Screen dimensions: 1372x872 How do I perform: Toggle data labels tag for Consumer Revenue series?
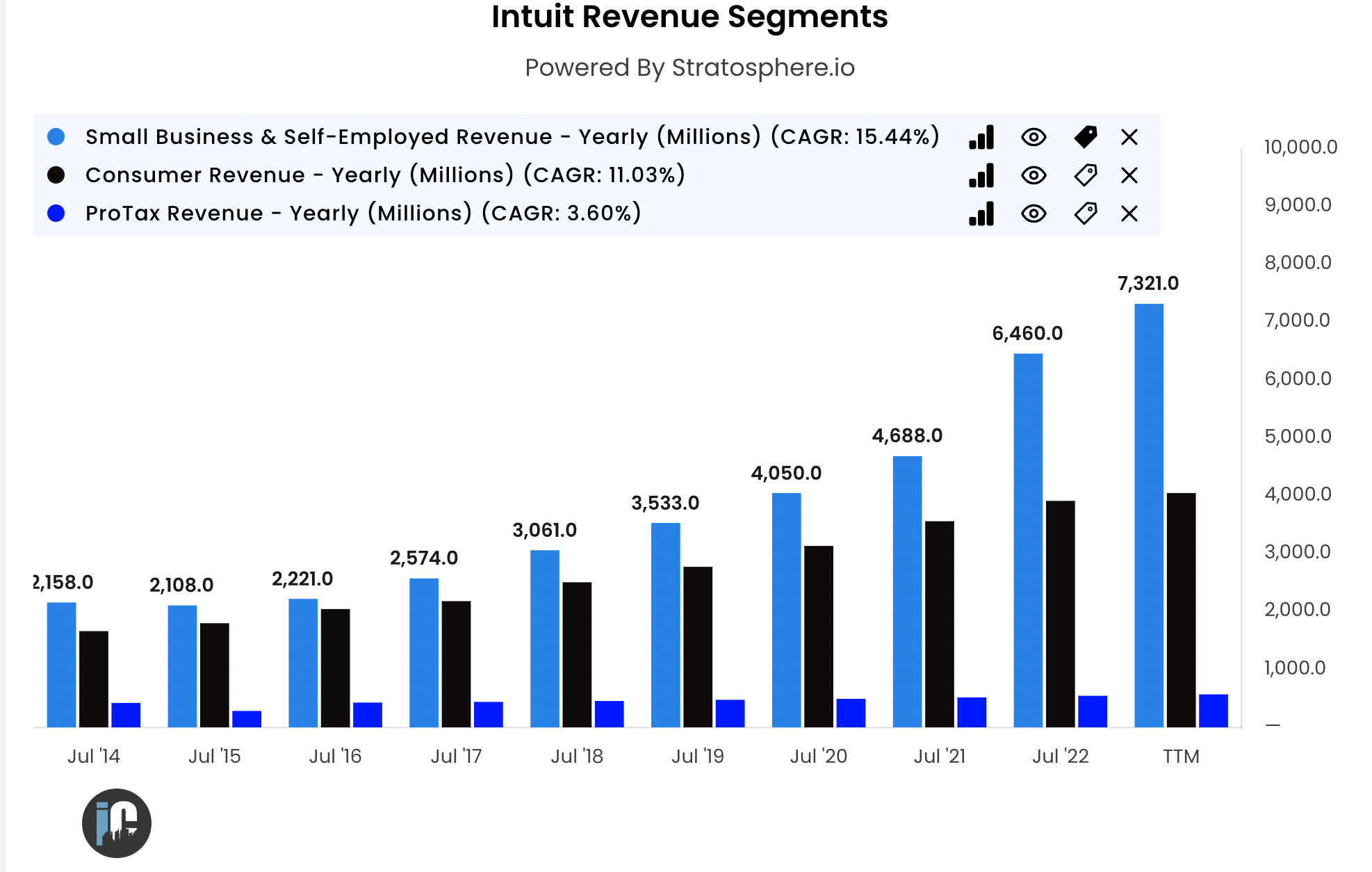(1085, 175)
